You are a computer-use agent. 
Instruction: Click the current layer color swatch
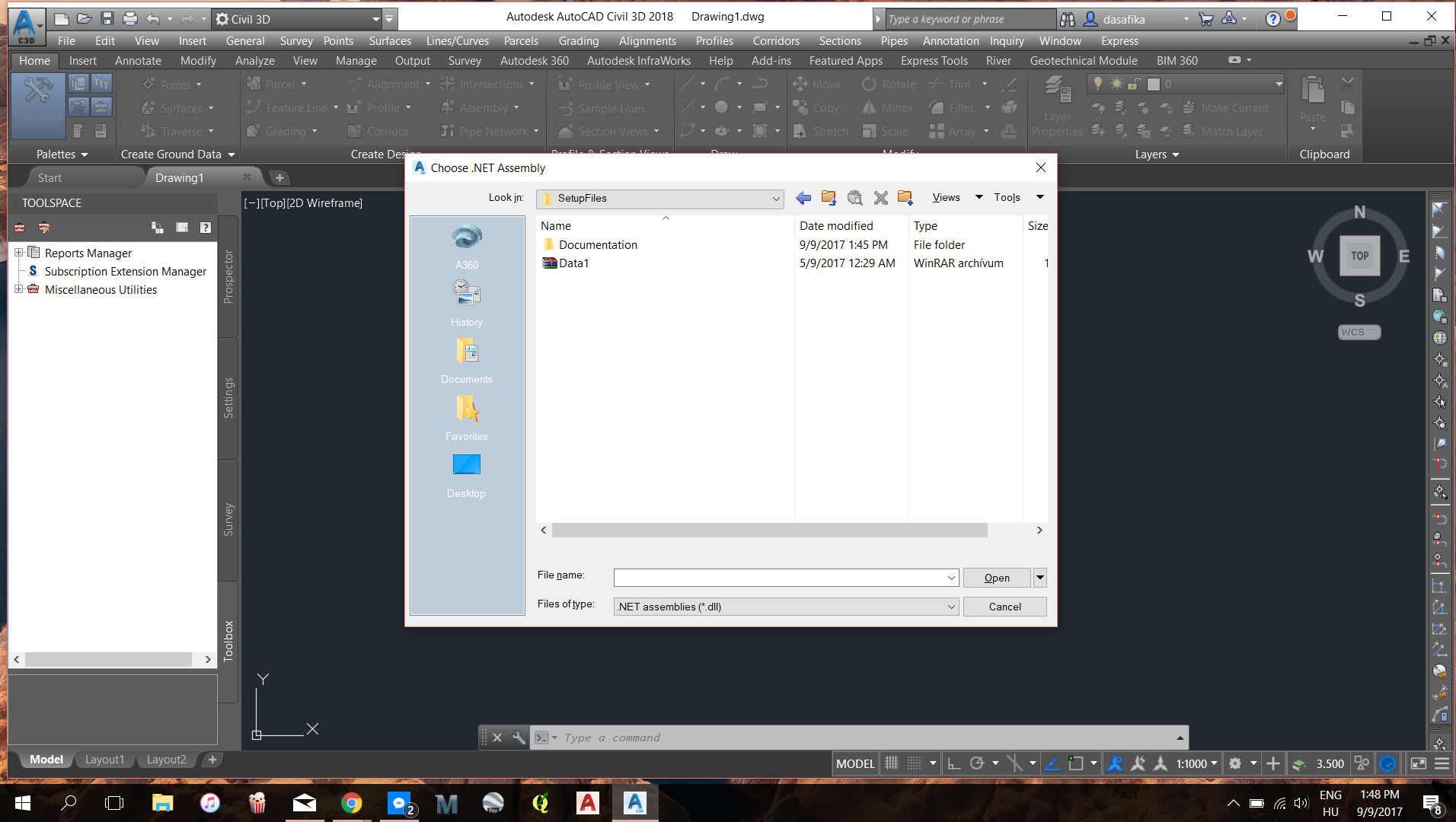(1153, 84)
